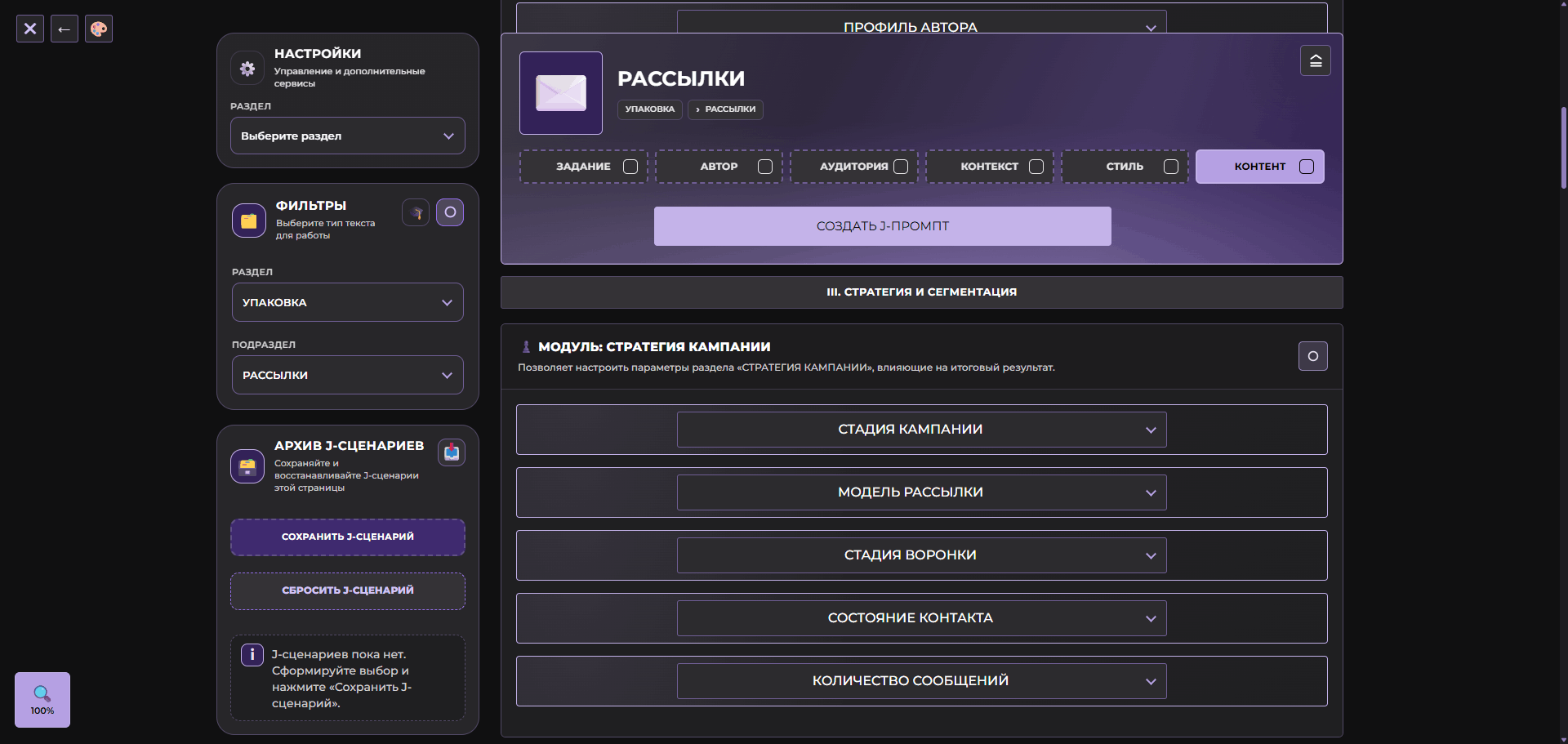Click the circle reset icon in Filters panel
The width and height of the screenshot is (1568, 744).
[x=450, y=212]
